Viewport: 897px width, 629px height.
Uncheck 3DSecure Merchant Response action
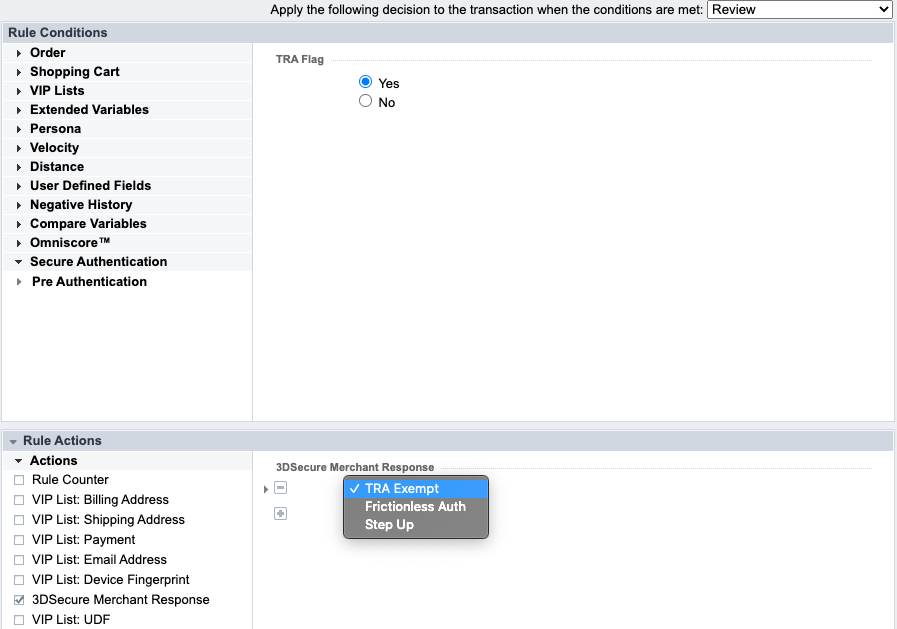click(19, 600)
